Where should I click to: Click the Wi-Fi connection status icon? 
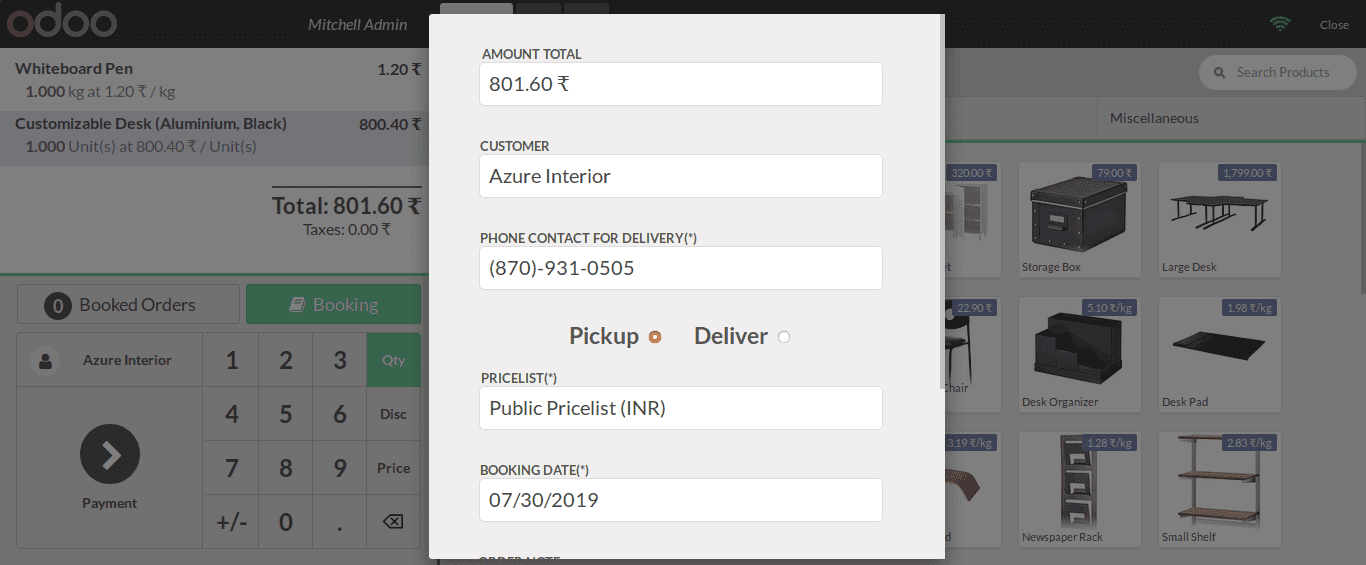[1280, 24]
